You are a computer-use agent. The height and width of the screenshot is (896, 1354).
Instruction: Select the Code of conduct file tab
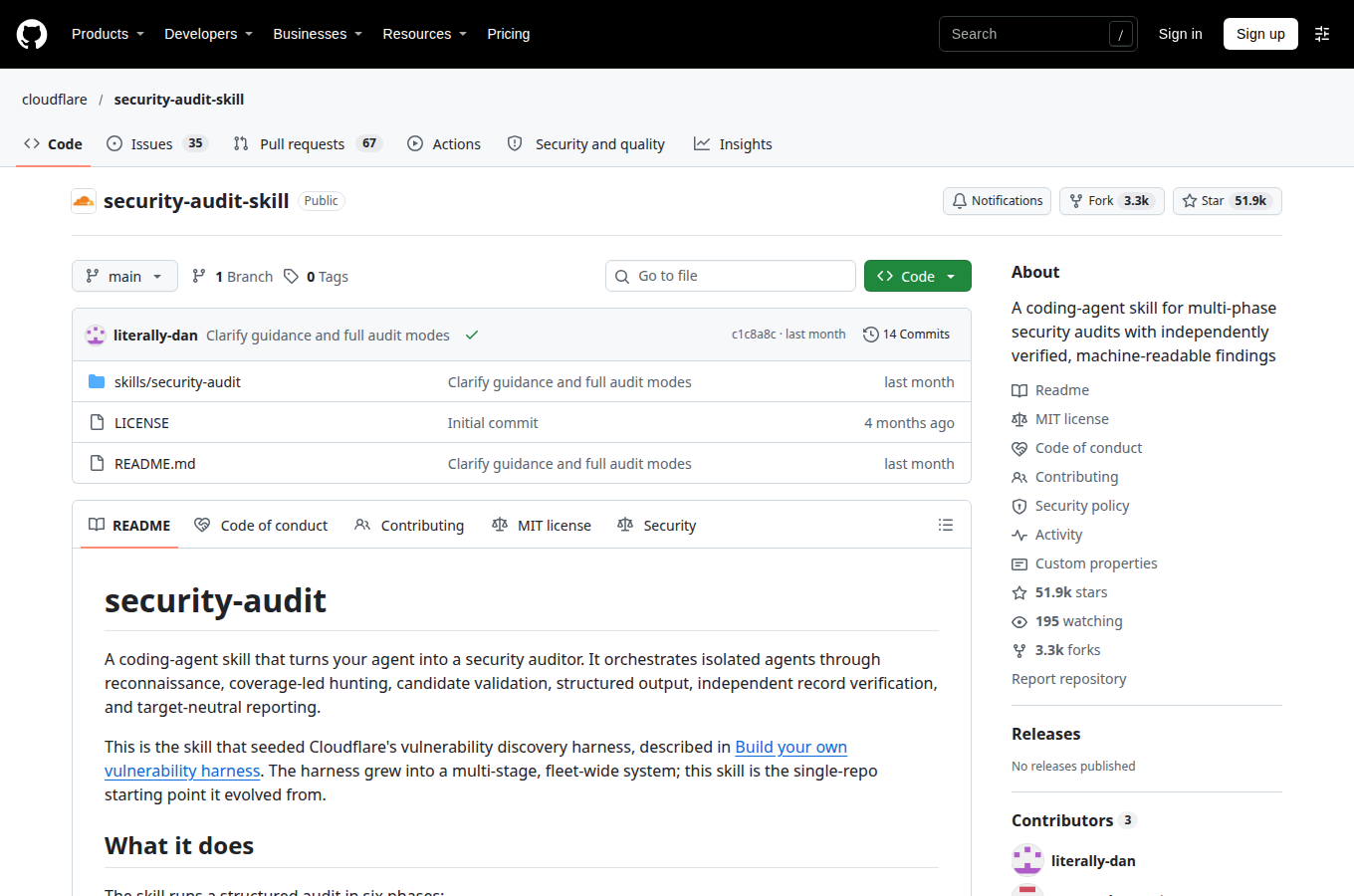click(261, 526)
